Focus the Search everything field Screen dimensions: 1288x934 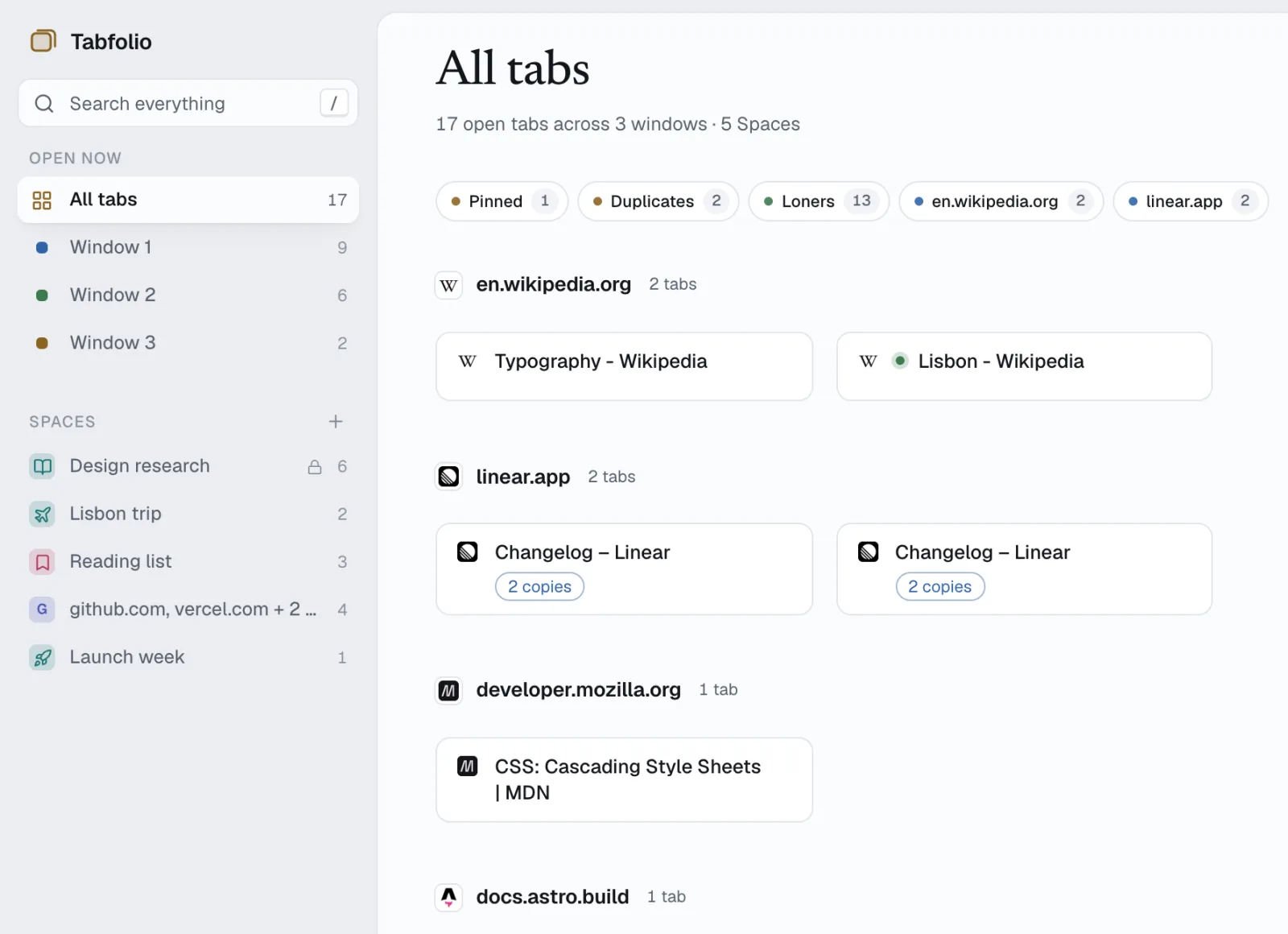188,103
